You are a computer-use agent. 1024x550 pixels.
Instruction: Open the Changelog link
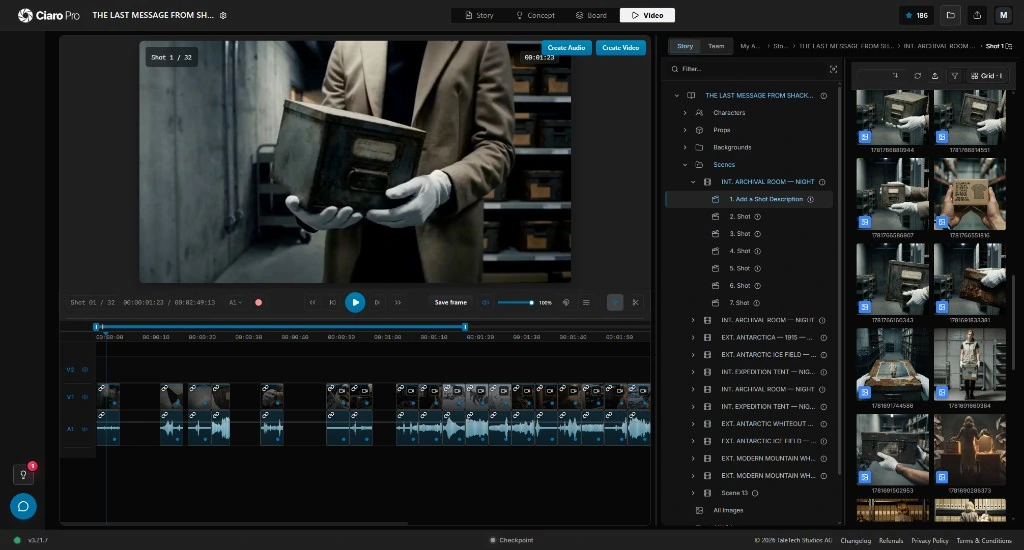point(856,540)
